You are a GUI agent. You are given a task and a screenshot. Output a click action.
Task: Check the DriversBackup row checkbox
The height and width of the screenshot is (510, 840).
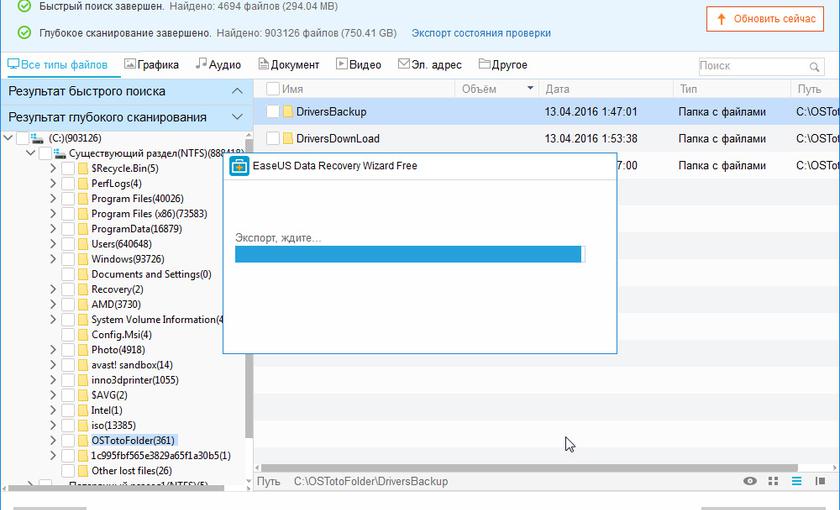coord(273,111)
